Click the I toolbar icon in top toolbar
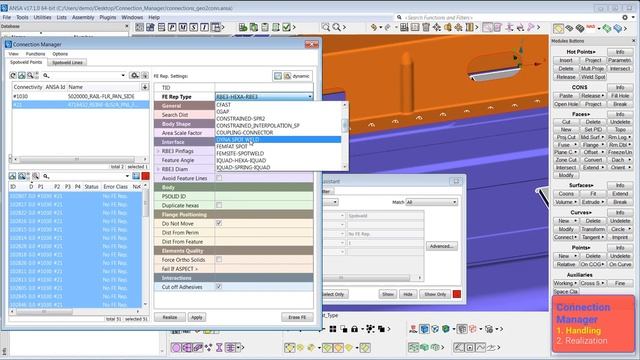 [204, 27]
